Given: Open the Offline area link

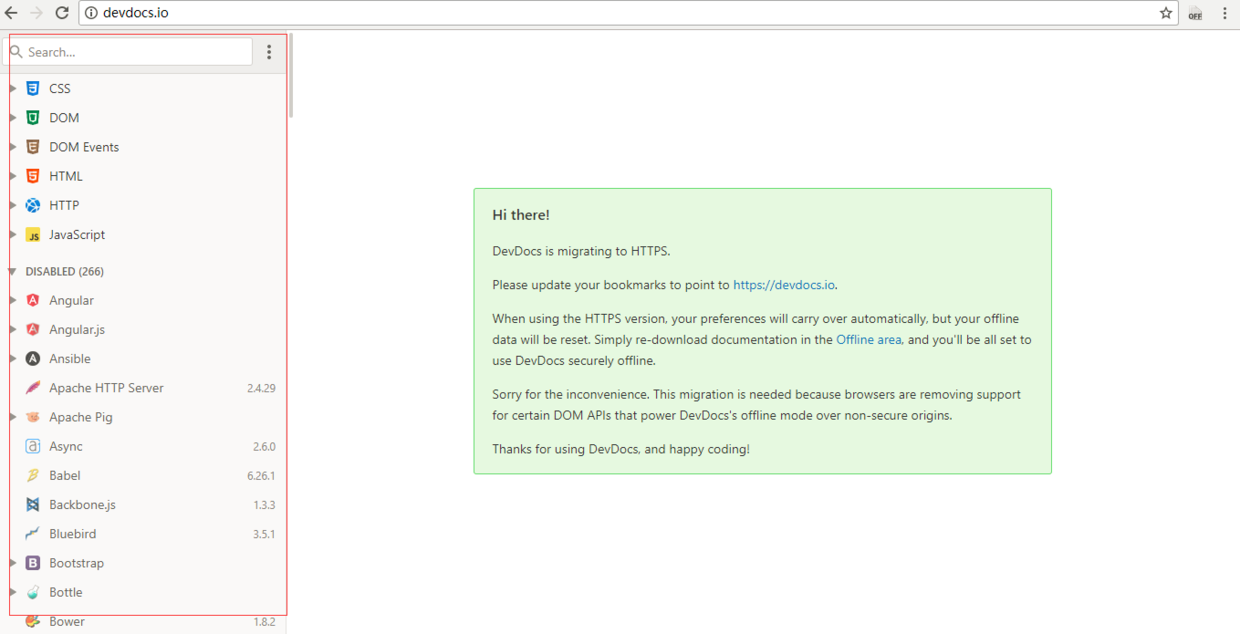Looking at the screenshot, I should tap(868, 340).
